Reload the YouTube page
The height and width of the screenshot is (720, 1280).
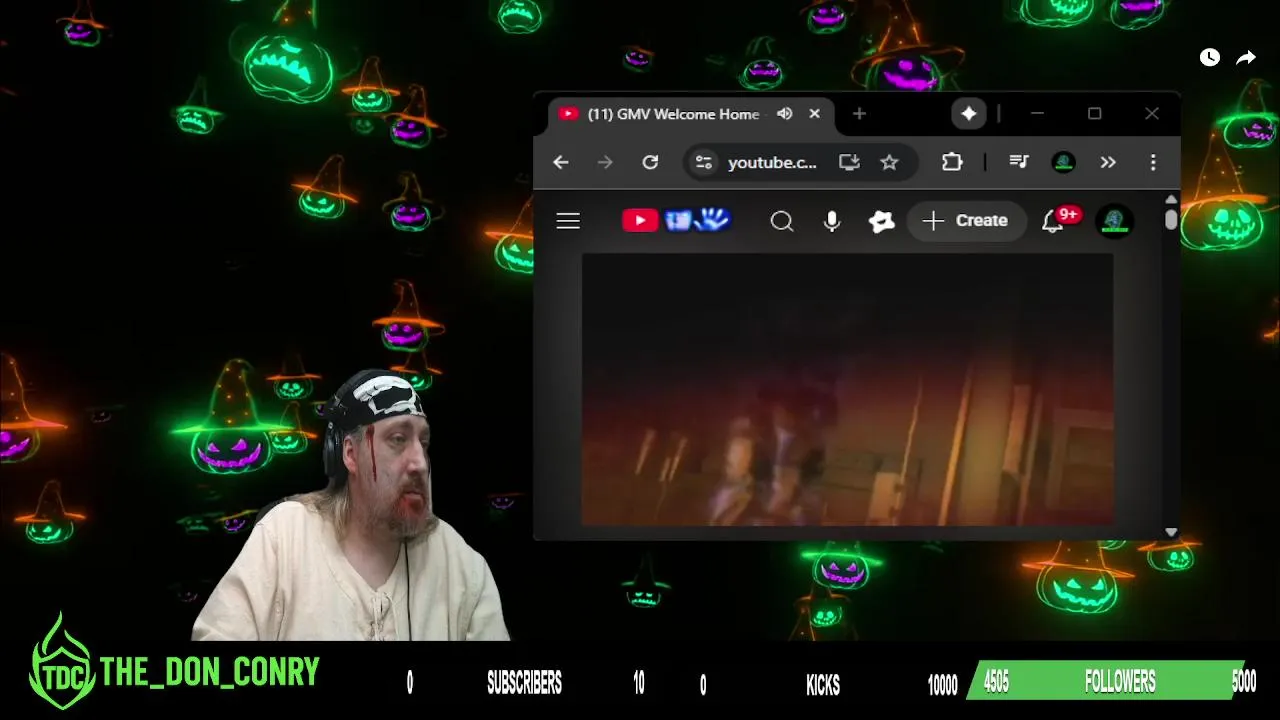(x=650, y=162)
